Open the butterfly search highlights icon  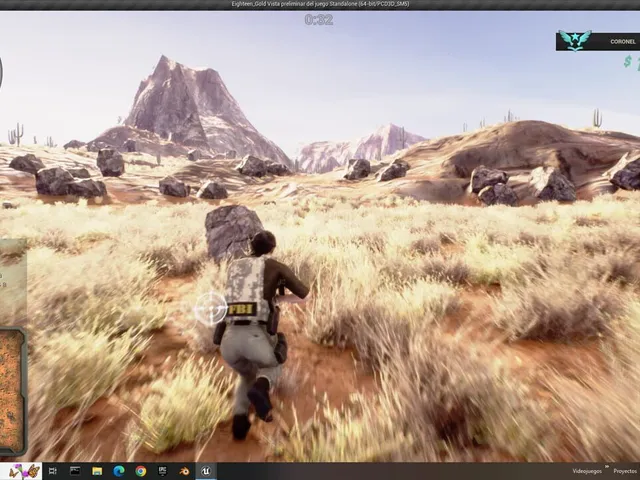coord(24,471)
